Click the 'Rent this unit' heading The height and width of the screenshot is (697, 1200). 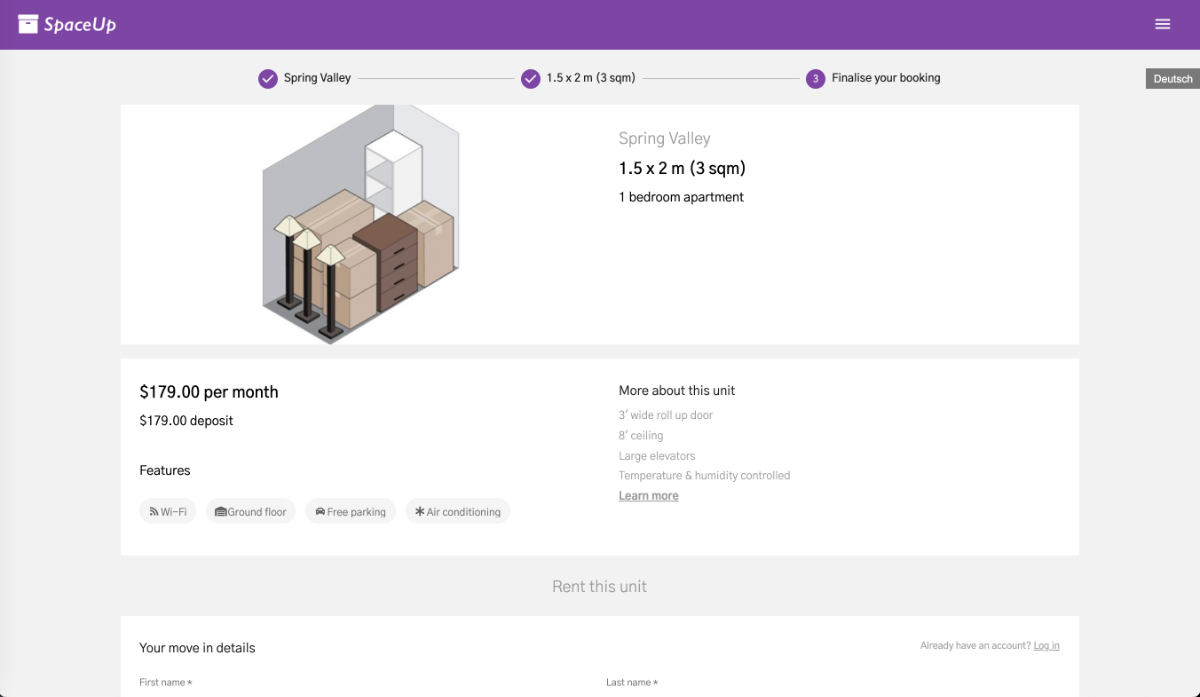point(600,587)
